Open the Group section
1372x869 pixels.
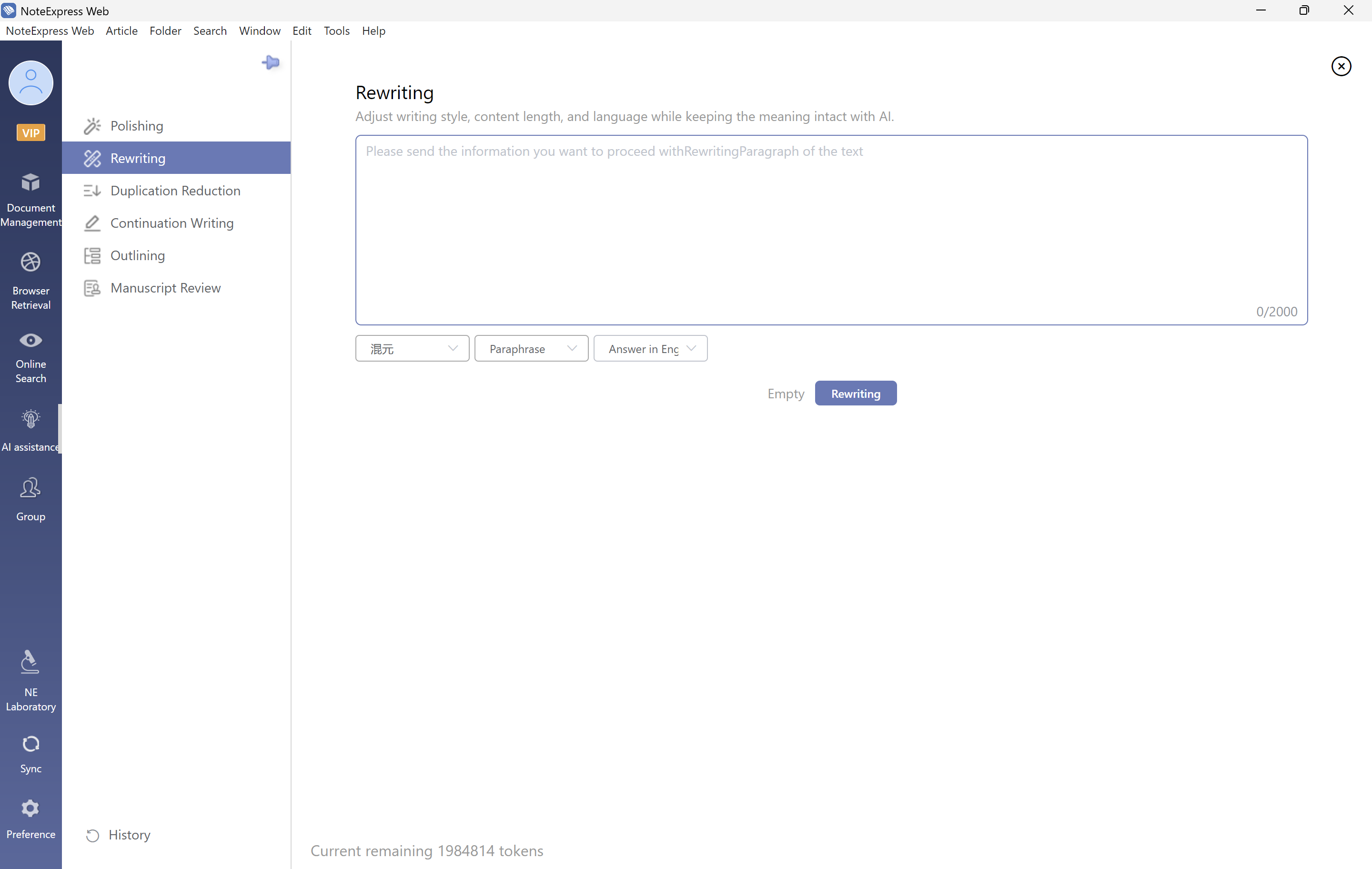[x=31, y=500]
